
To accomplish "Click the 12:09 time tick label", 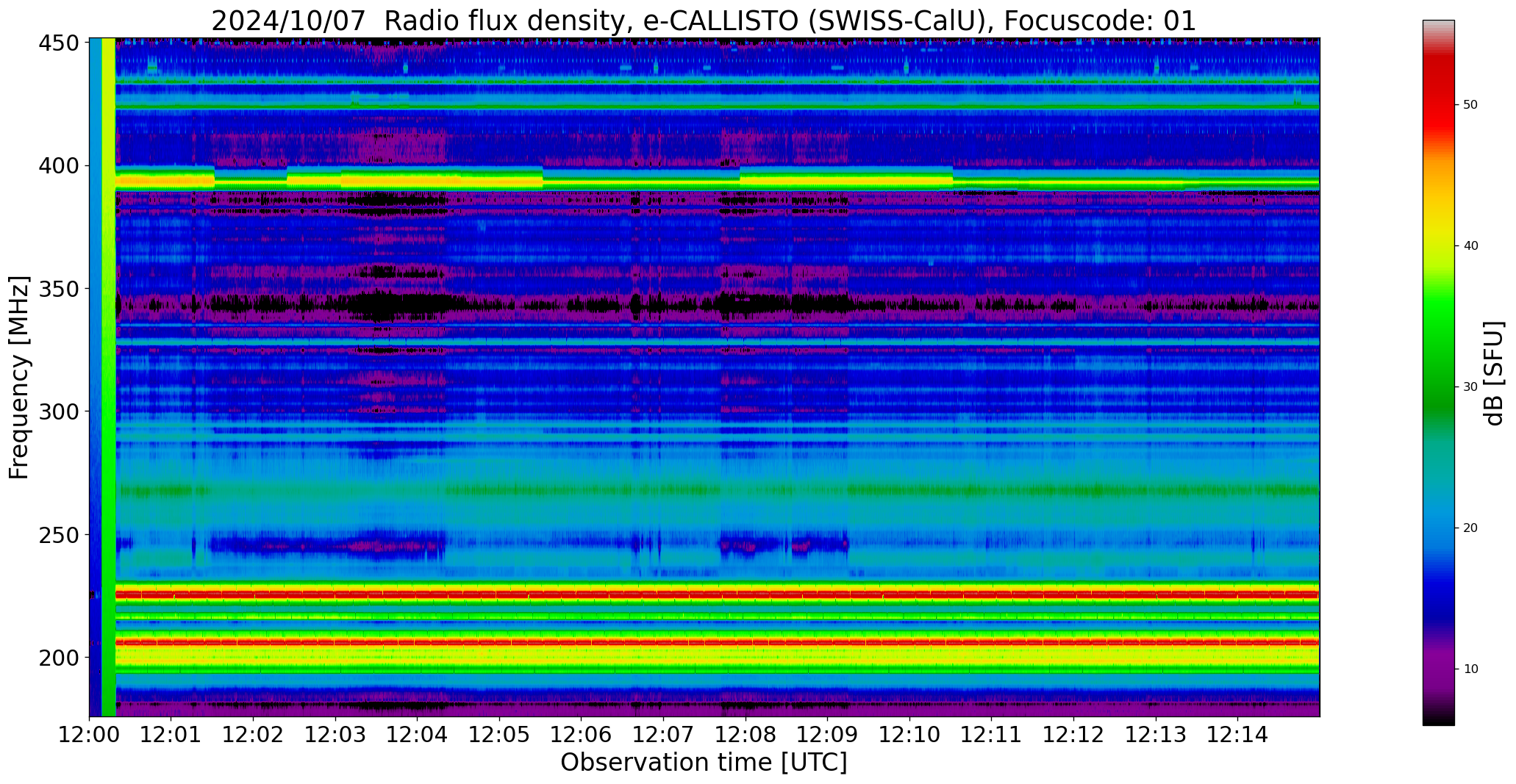I will [x=827, y=734].
